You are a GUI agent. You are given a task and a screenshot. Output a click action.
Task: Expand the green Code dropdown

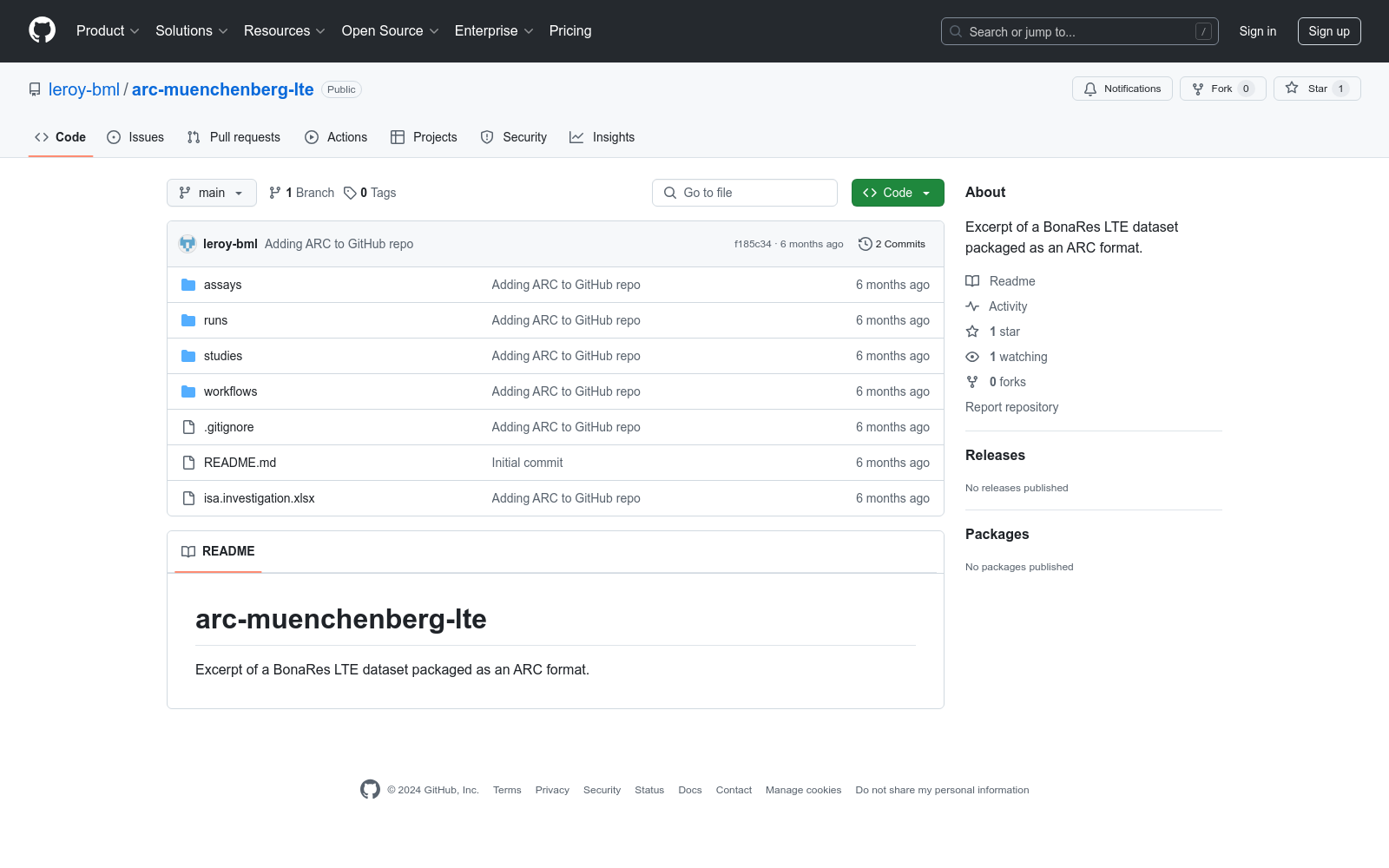[898, 193]
